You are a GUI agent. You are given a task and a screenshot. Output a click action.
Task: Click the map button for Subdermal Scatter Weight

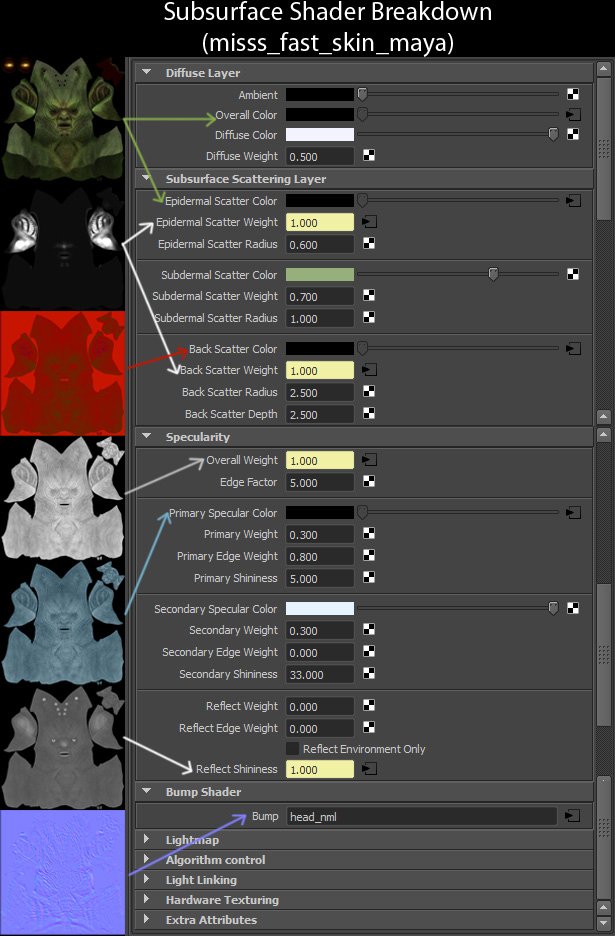[x=369, y=295]
